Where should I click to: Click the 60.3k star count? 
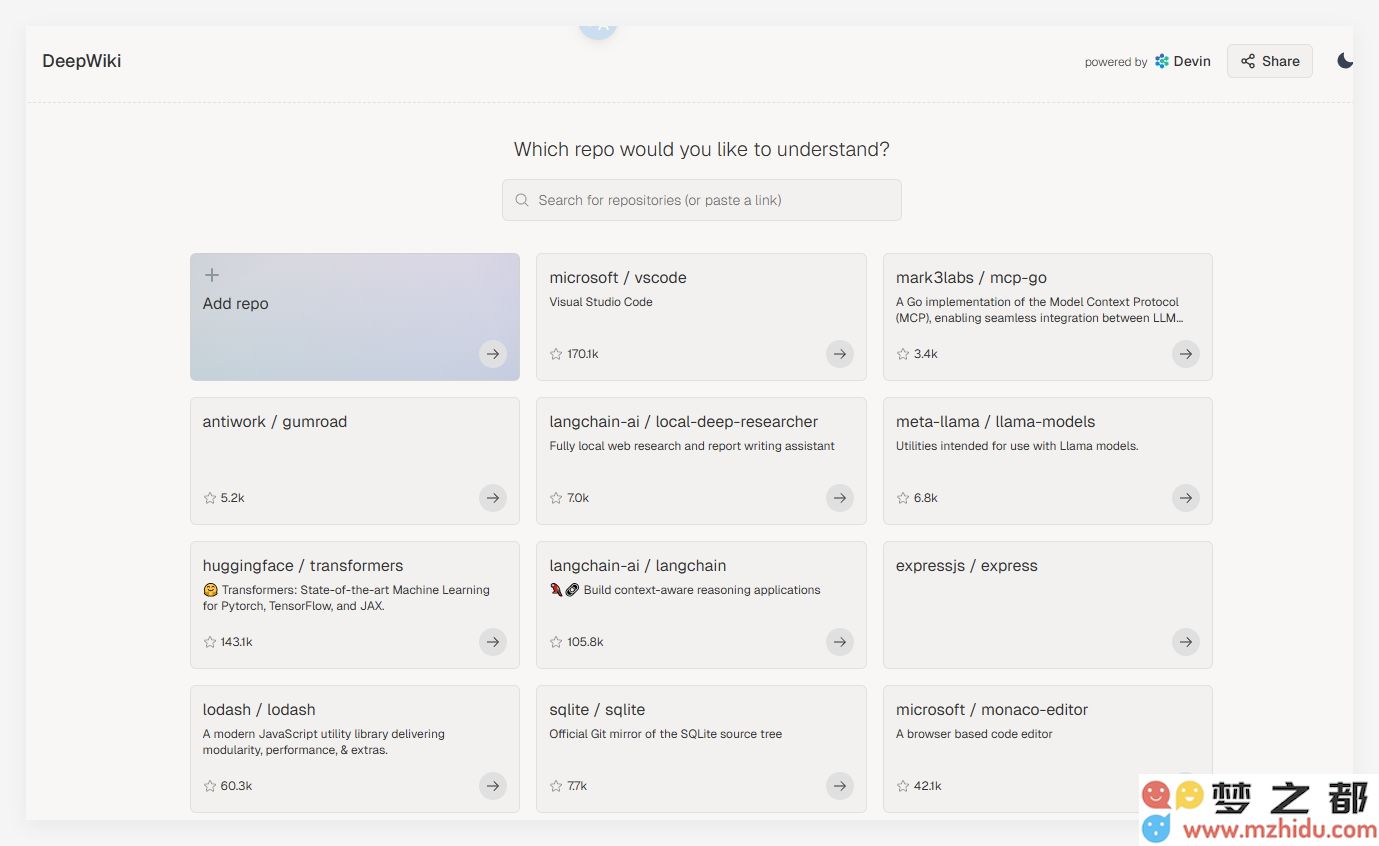[236, 786]
